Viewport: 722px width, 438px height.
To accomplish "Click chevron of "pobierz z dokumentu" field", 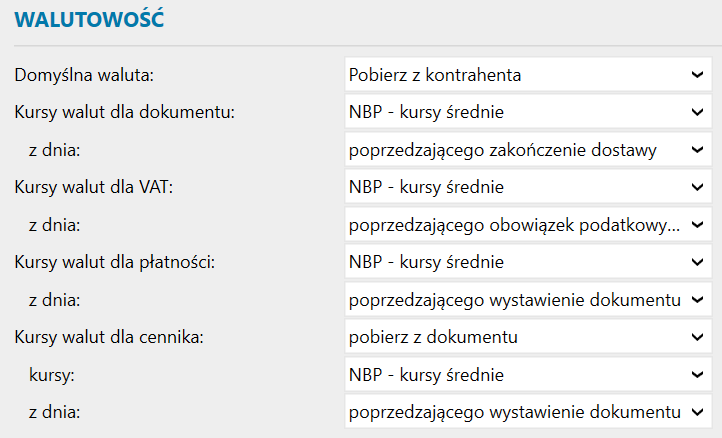I will pyautogui.click(x=696, y=337).
